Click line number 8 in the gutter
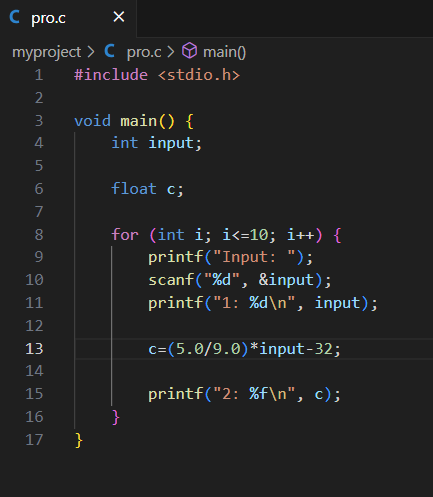Viewport: 433px width, 497px height. pyautogui.click(x=39, y=235)
